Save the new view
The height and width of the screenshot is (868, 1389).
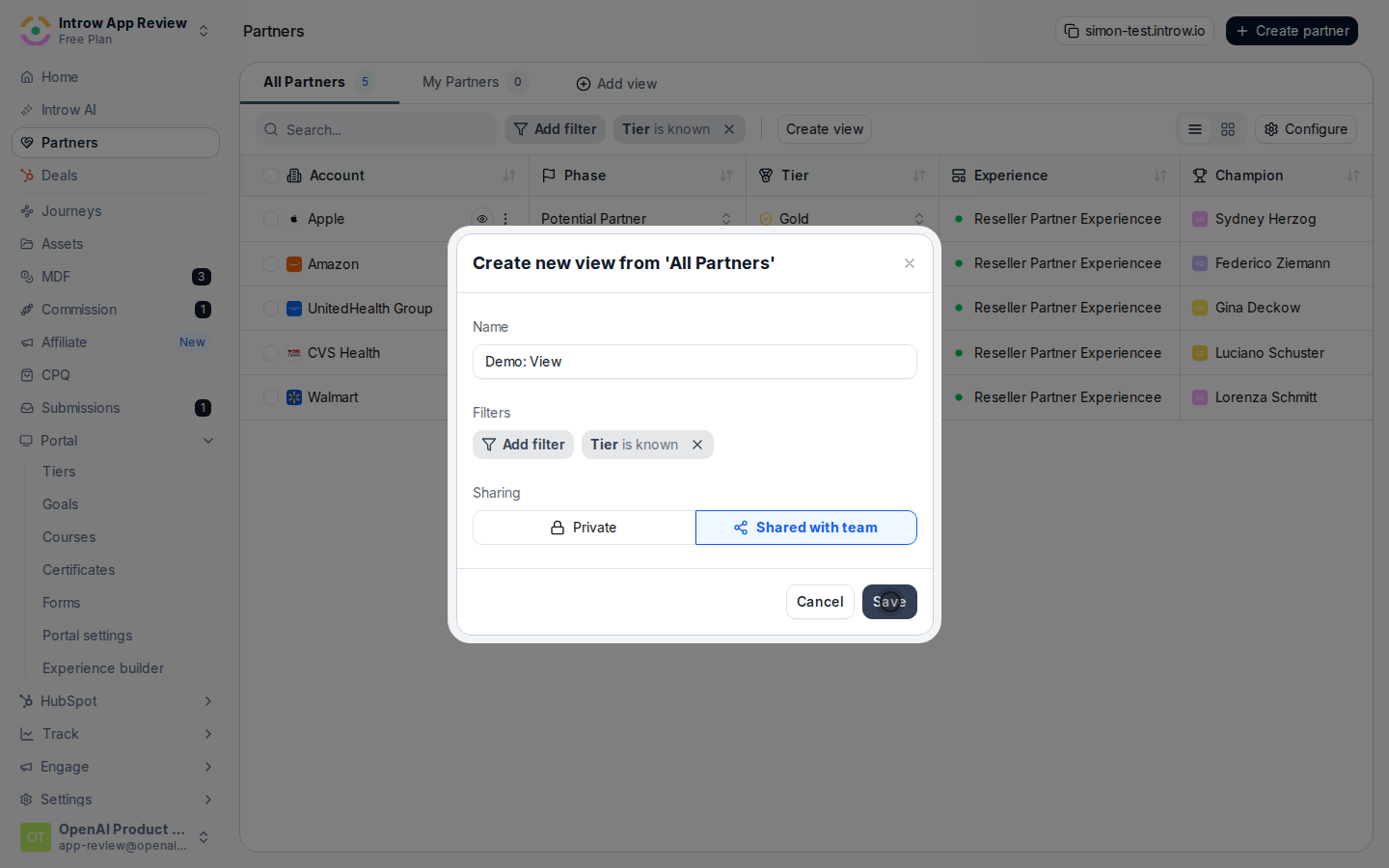[889, 602]
